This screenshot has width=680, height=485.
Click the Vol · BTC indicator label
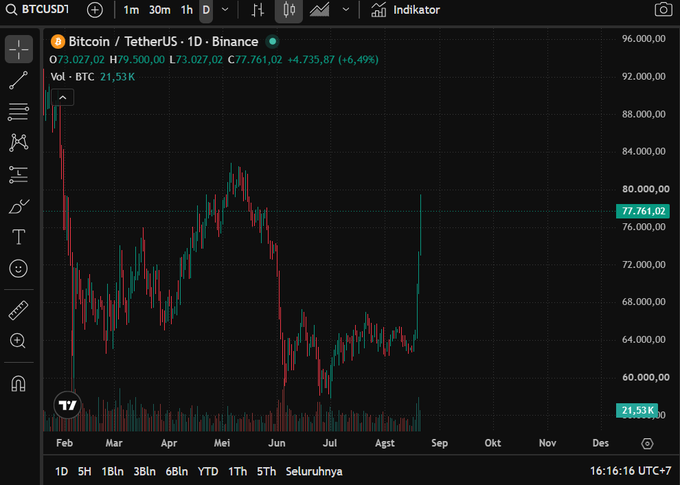[72, 77]
